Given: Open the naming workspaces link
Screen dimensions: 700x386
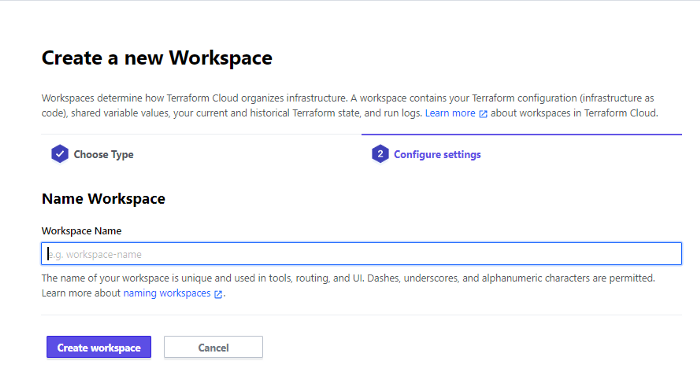Looking at the screenshot, I should coord(167,293).
